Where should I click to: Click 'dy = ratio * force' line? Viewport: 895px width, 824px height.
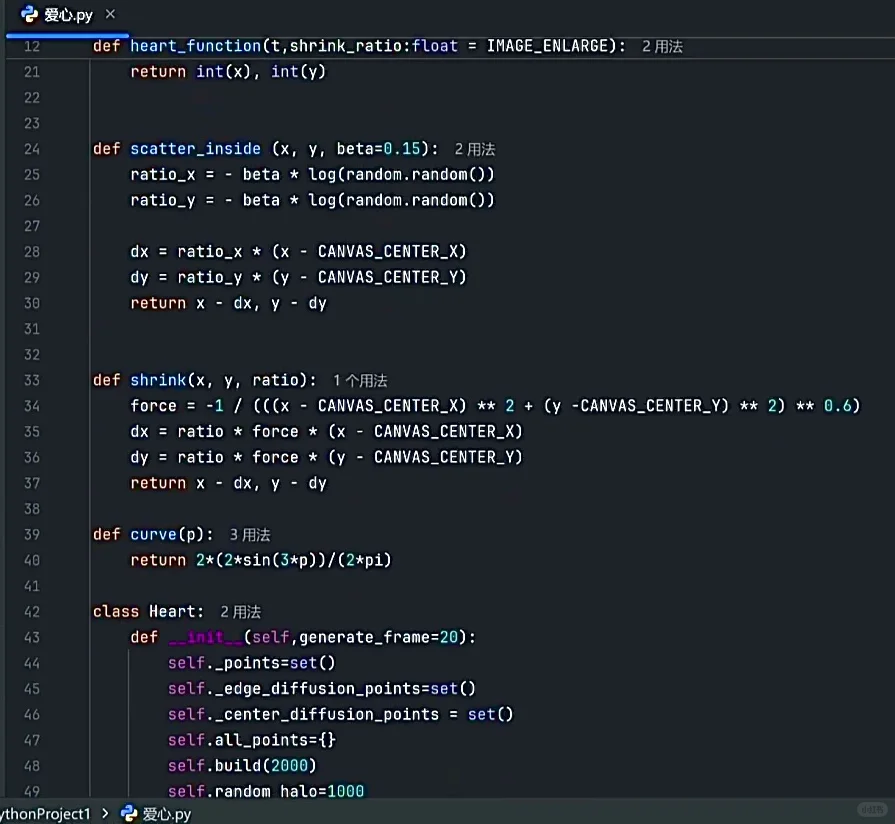click(326, 457)
